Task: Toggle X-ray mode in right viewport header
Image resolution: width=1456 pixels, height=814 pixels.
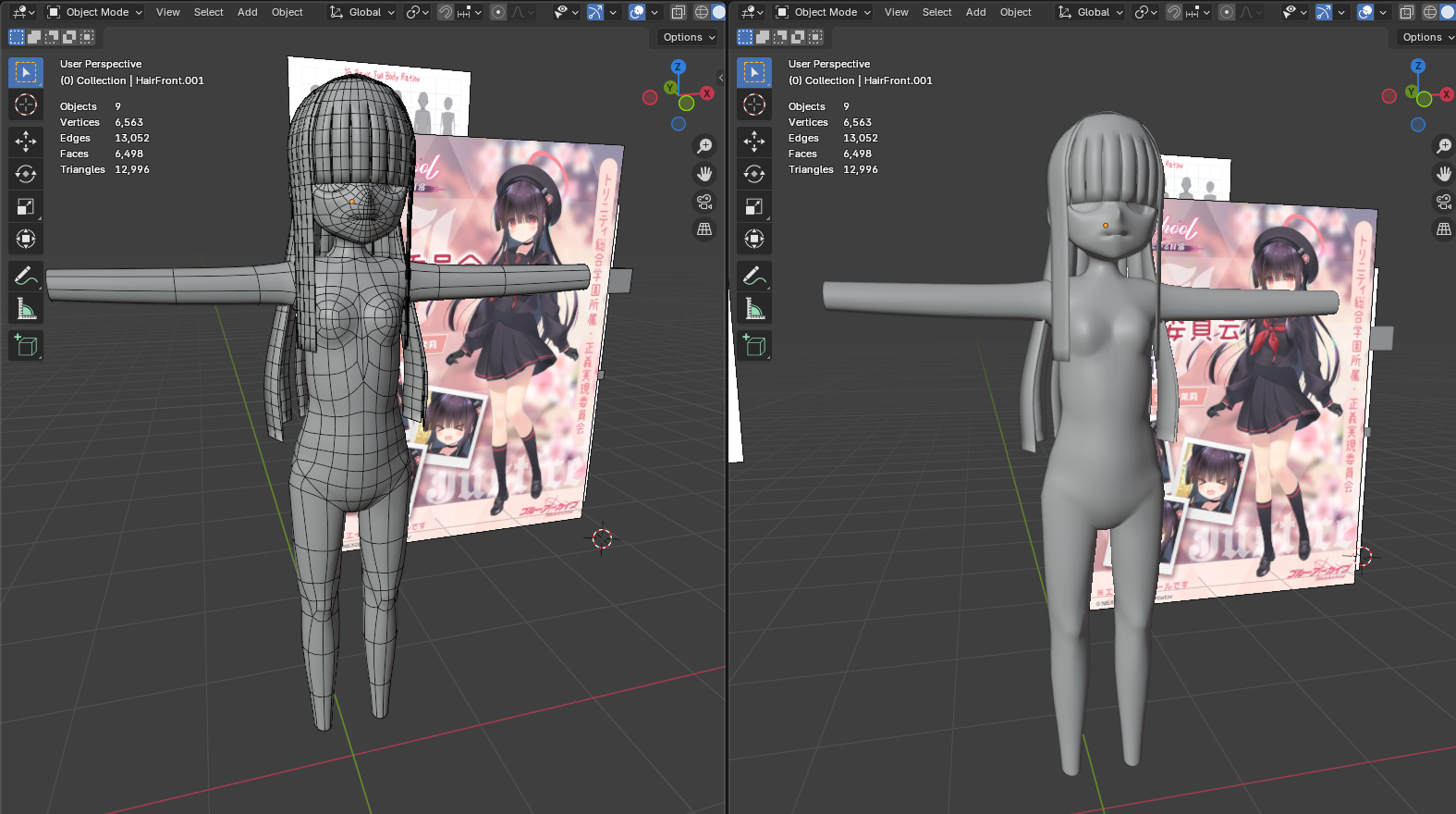Action: 1406,12
